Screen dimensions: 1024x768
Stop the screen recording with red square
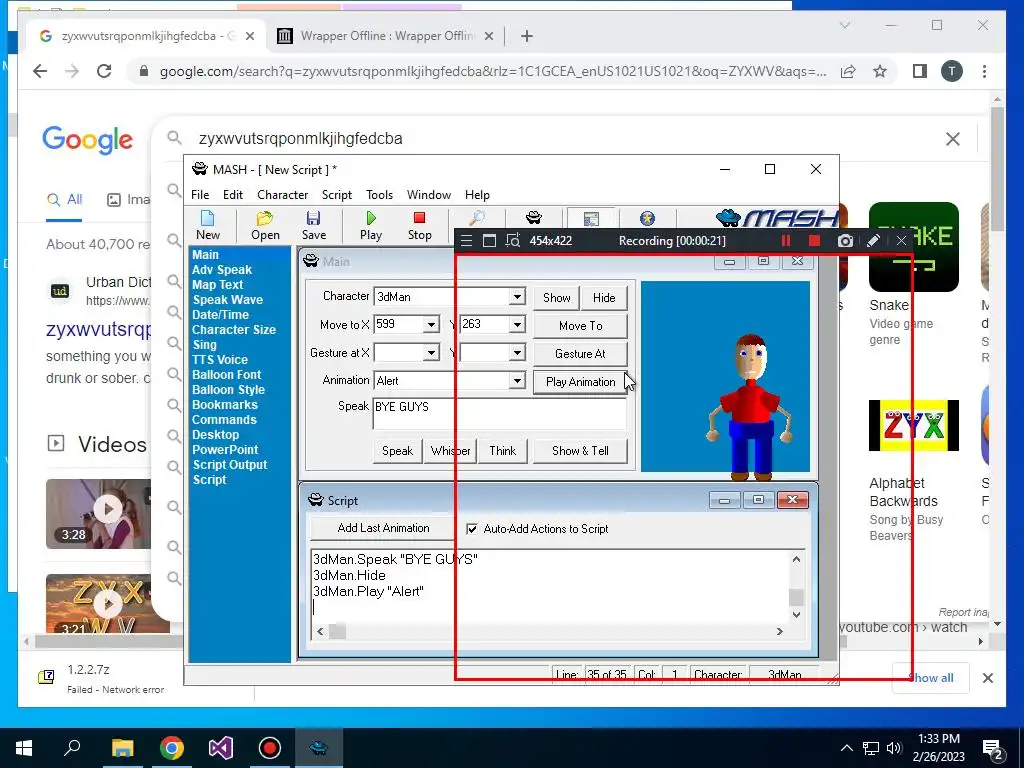(814, 241)
